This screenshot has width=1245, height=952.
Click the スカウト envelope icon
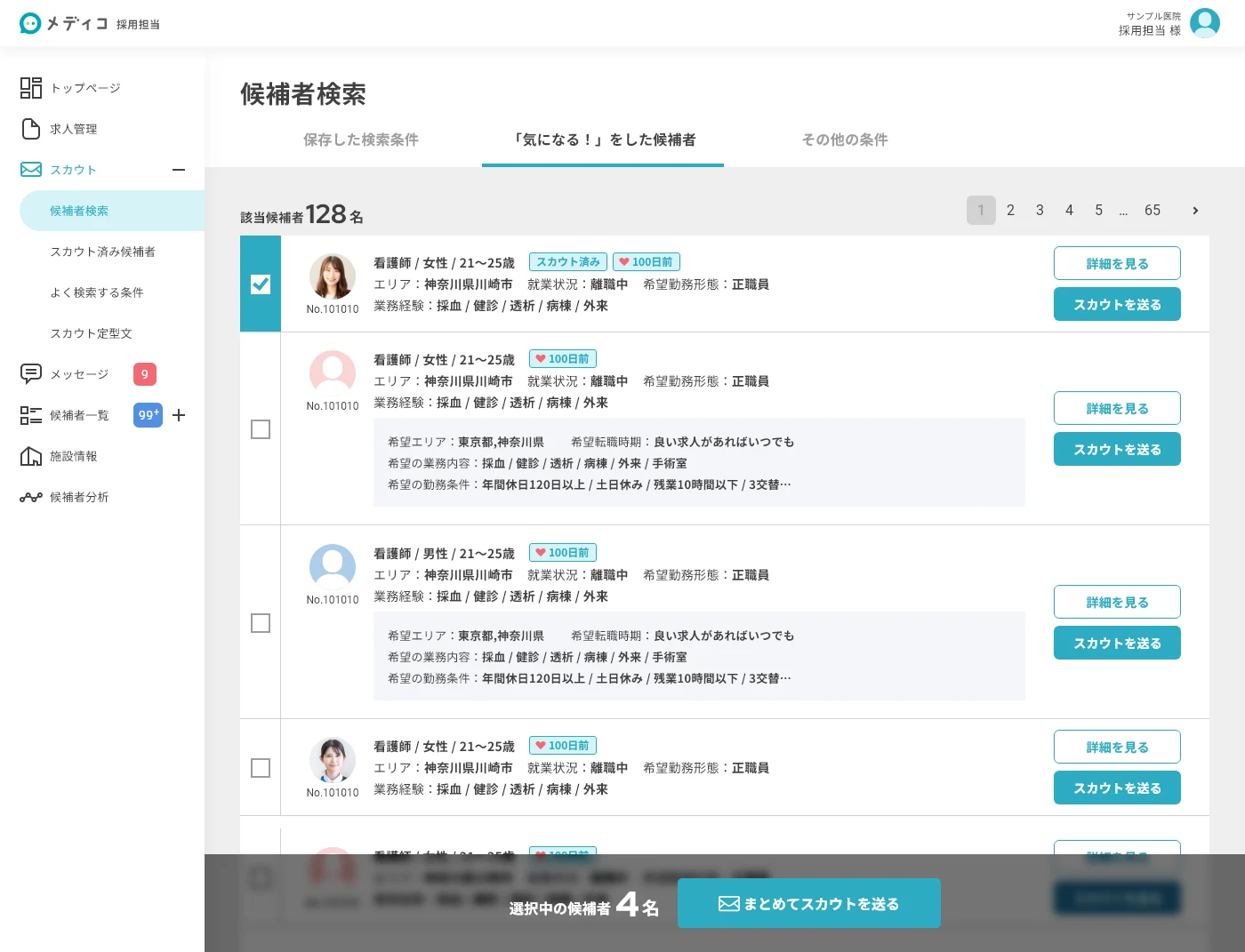pos(31,170)
